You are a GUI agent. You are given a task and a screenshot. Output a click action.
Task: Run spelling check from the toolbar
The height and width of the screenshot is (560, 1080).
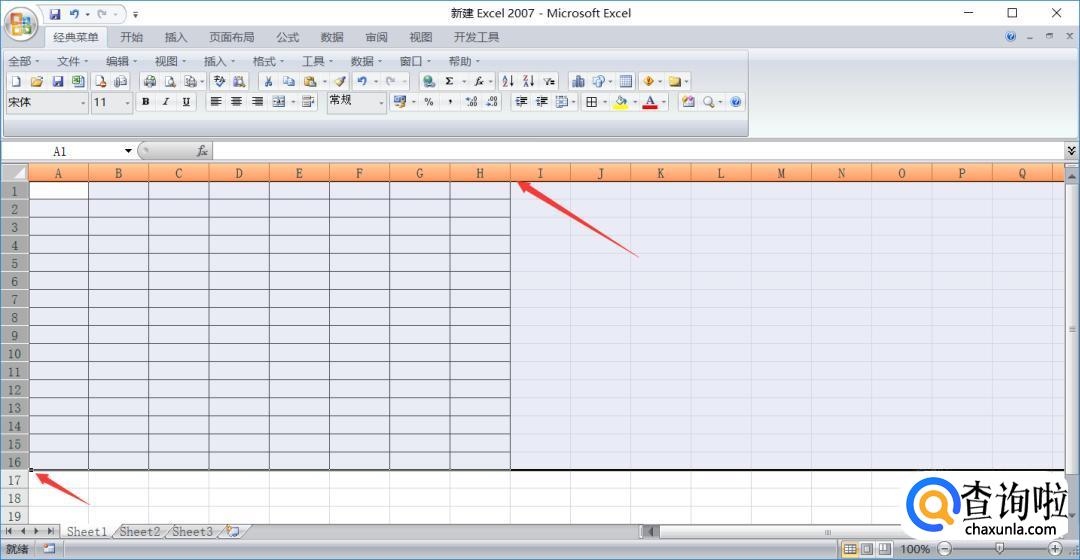[219, 81]
